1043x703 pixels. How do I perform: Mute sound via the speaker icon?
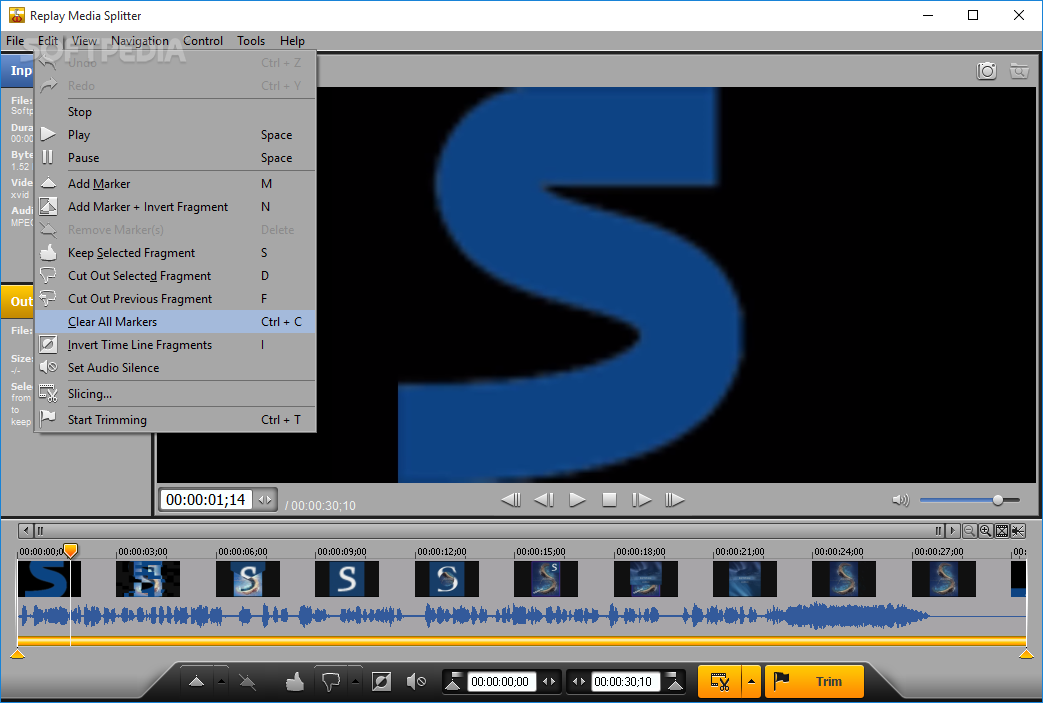tap(900, 499)
